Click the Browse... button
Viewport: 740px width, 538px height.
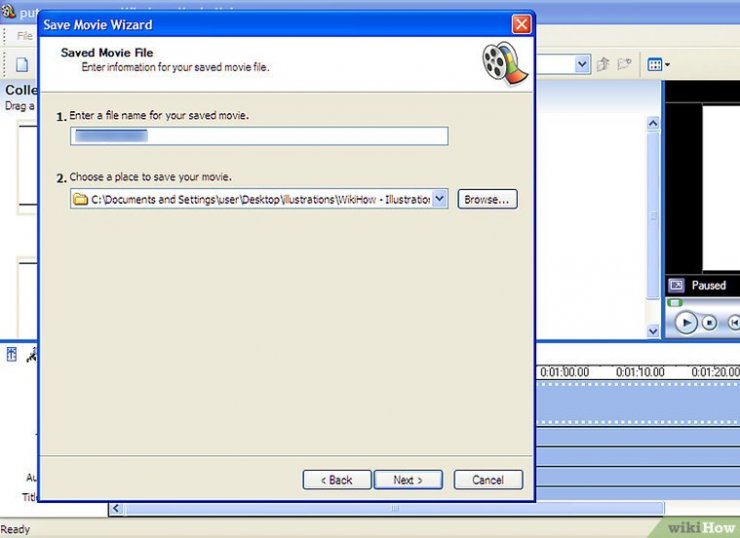487,199
